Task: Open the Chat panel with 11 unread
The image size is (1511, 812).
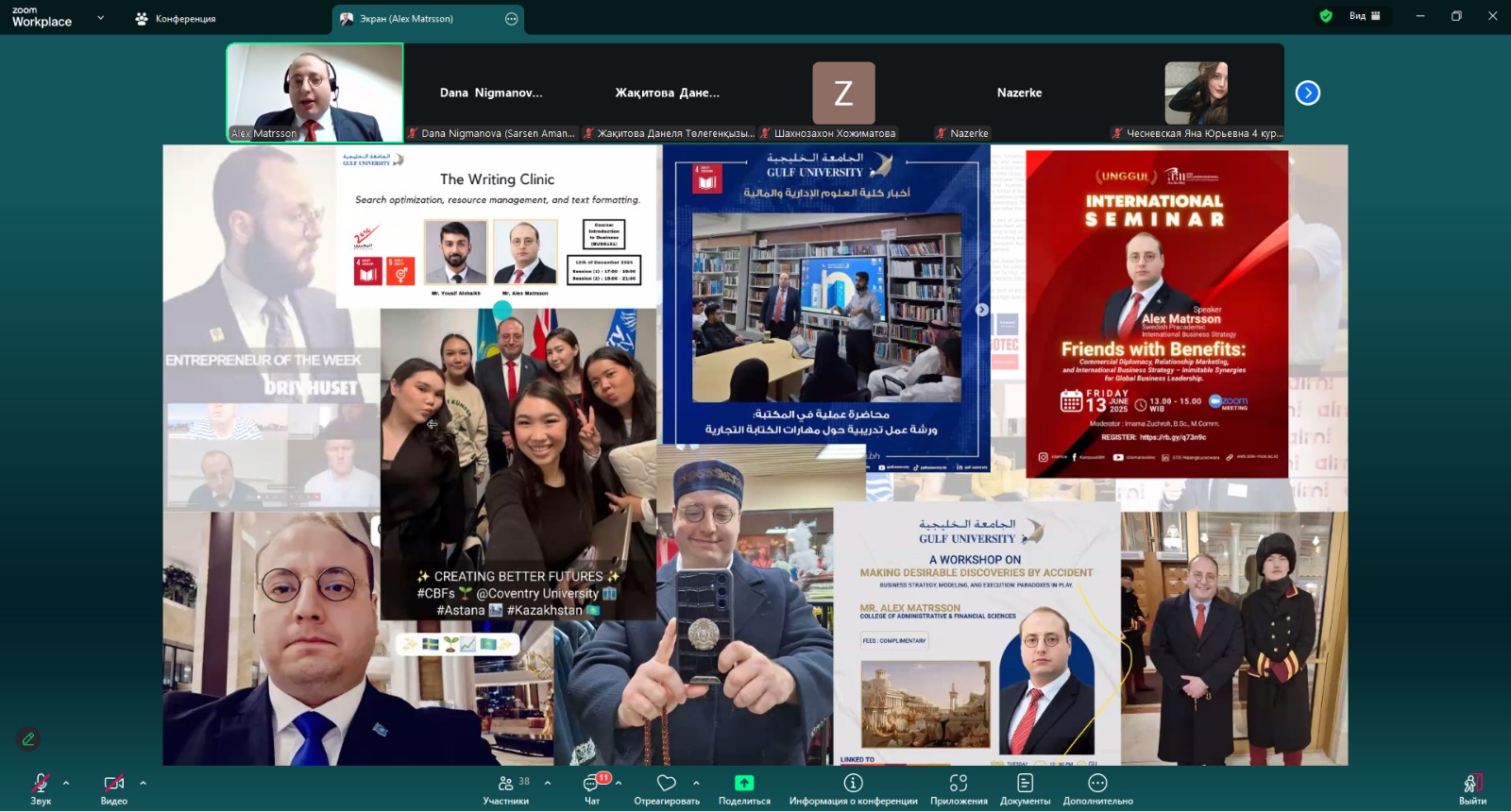Action: [x=592, y=784]
